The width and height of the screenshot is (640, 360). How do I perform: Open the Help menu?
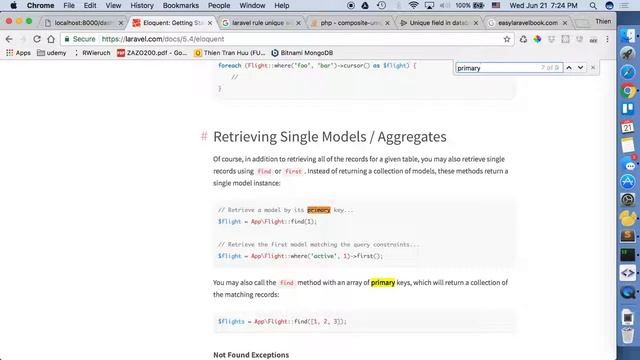(282, 5)
